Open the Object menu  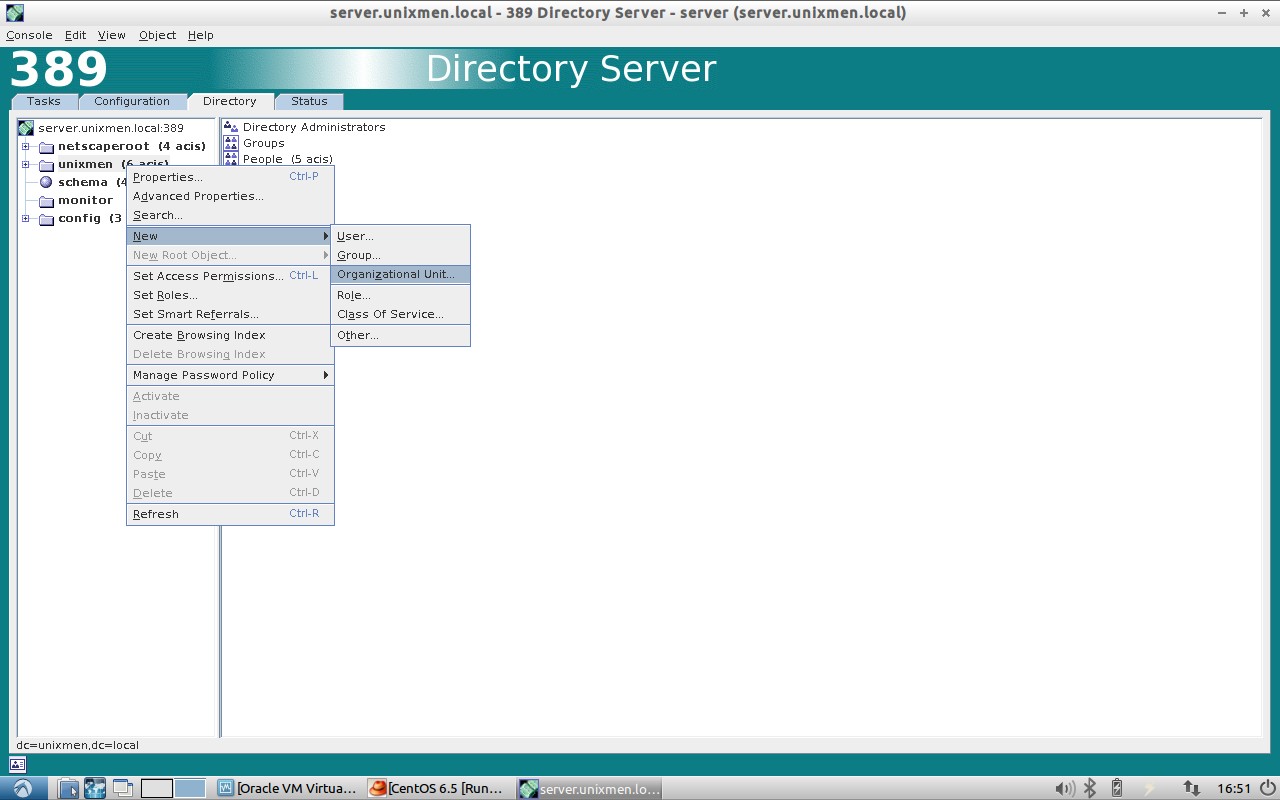(157, 35)
